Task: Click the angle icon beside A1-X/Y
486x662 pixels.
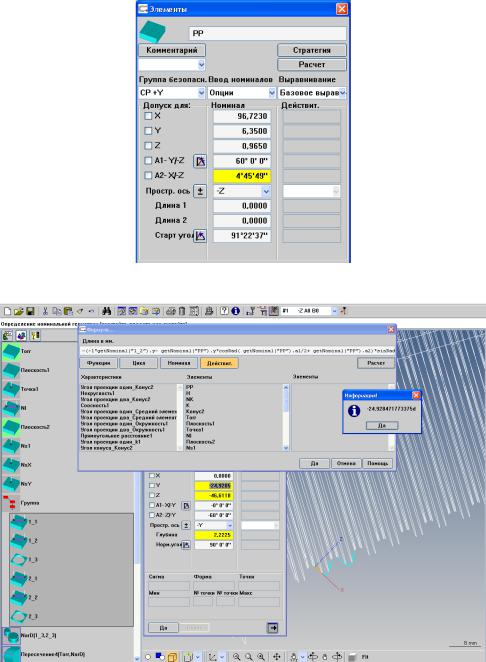Action: pyautogui.click(x=186, y=505)
